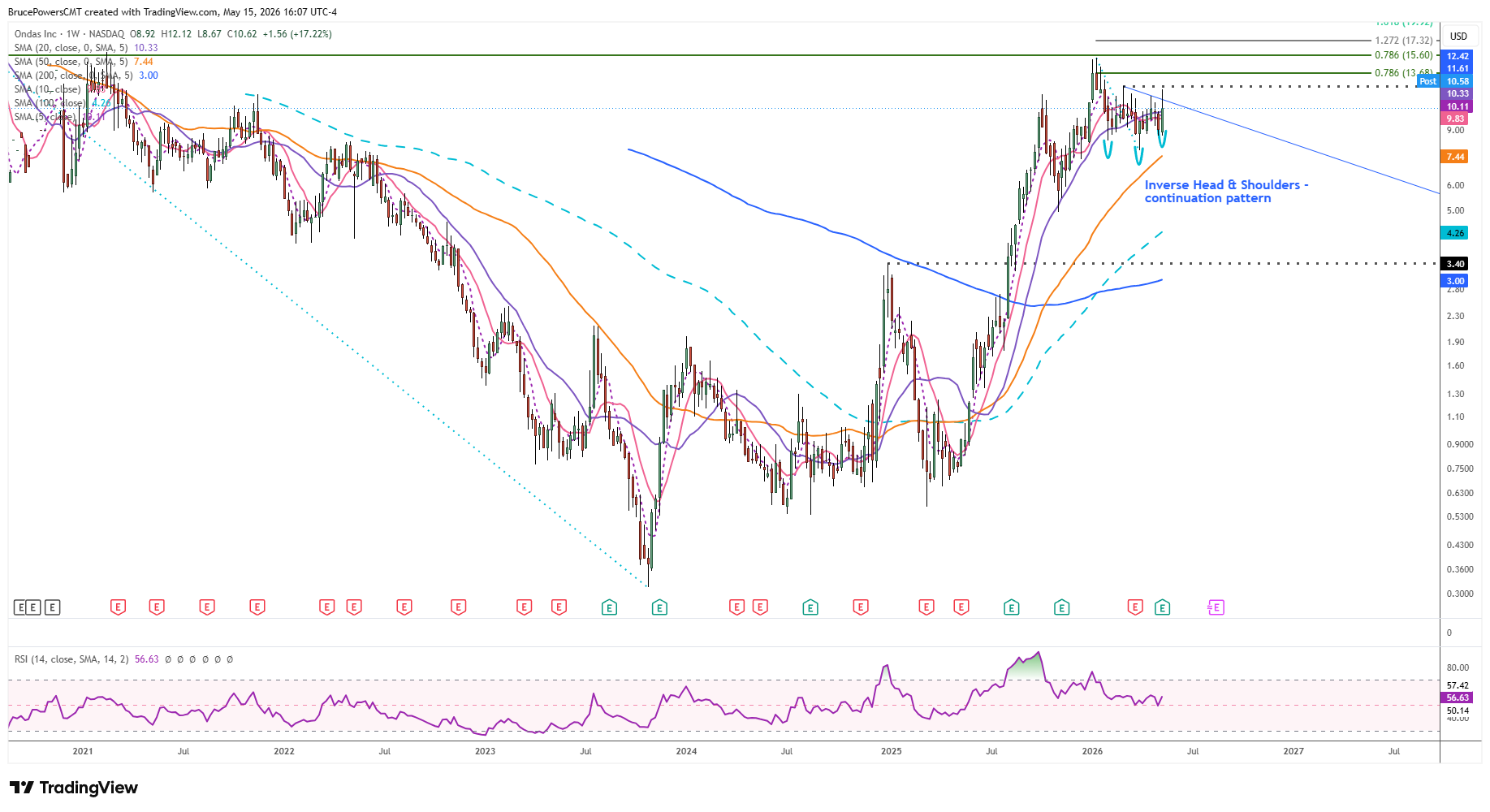
Task: Click the orange 7.44 price label
Action: [x=1455, y=157]
